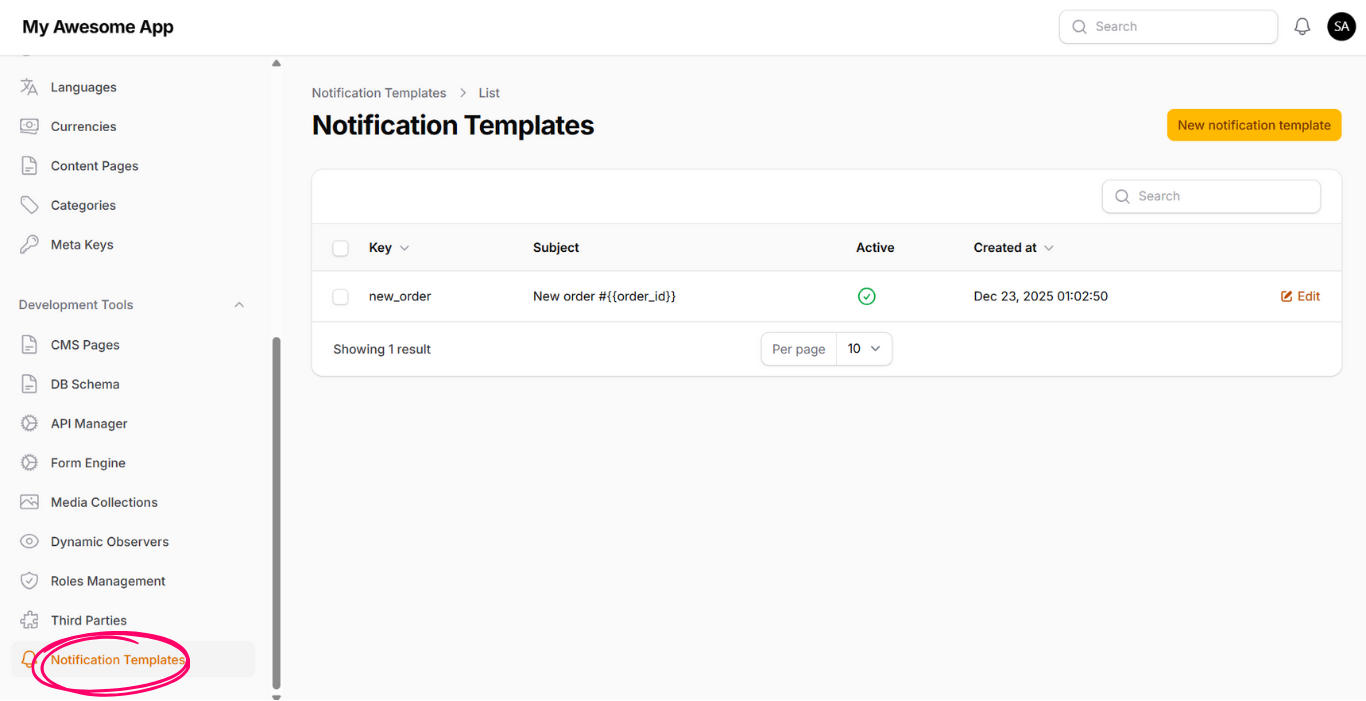Open Roles Management in sidebar
This screenshot has width=1366, height=701.
pos(108,581)
